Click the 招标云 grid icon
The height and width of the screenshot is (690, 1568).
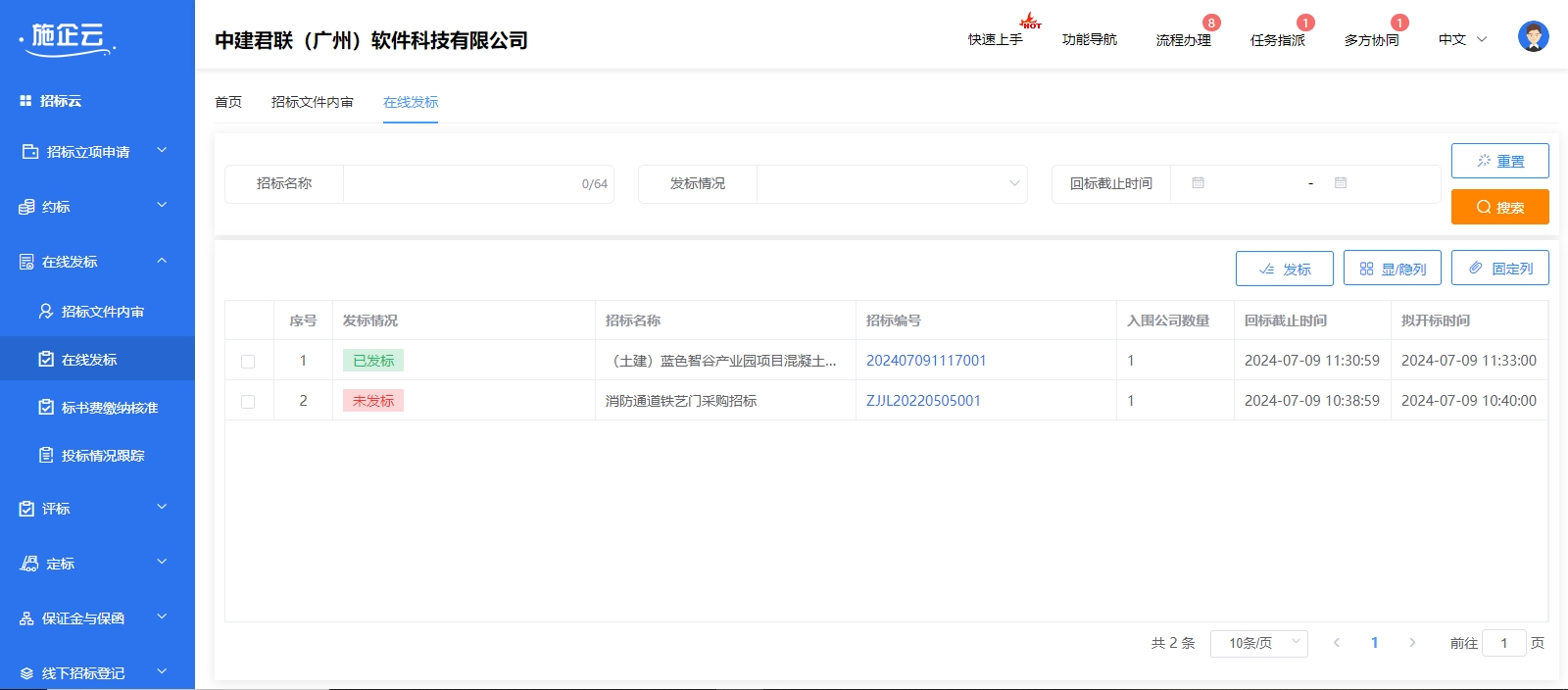click(x=26, y=101)
